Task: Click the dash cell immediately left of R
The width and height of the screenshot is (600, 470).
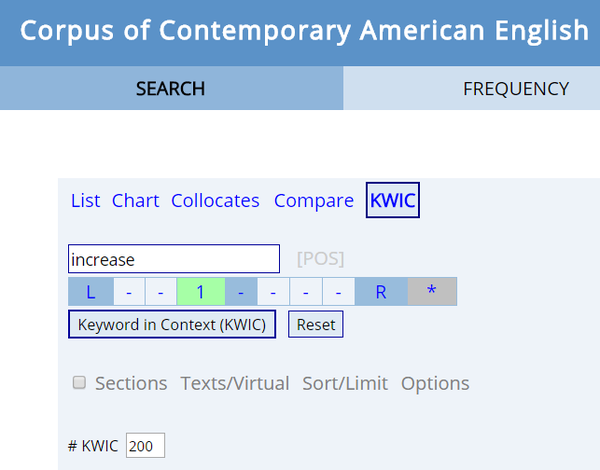Action: (339, 292)
